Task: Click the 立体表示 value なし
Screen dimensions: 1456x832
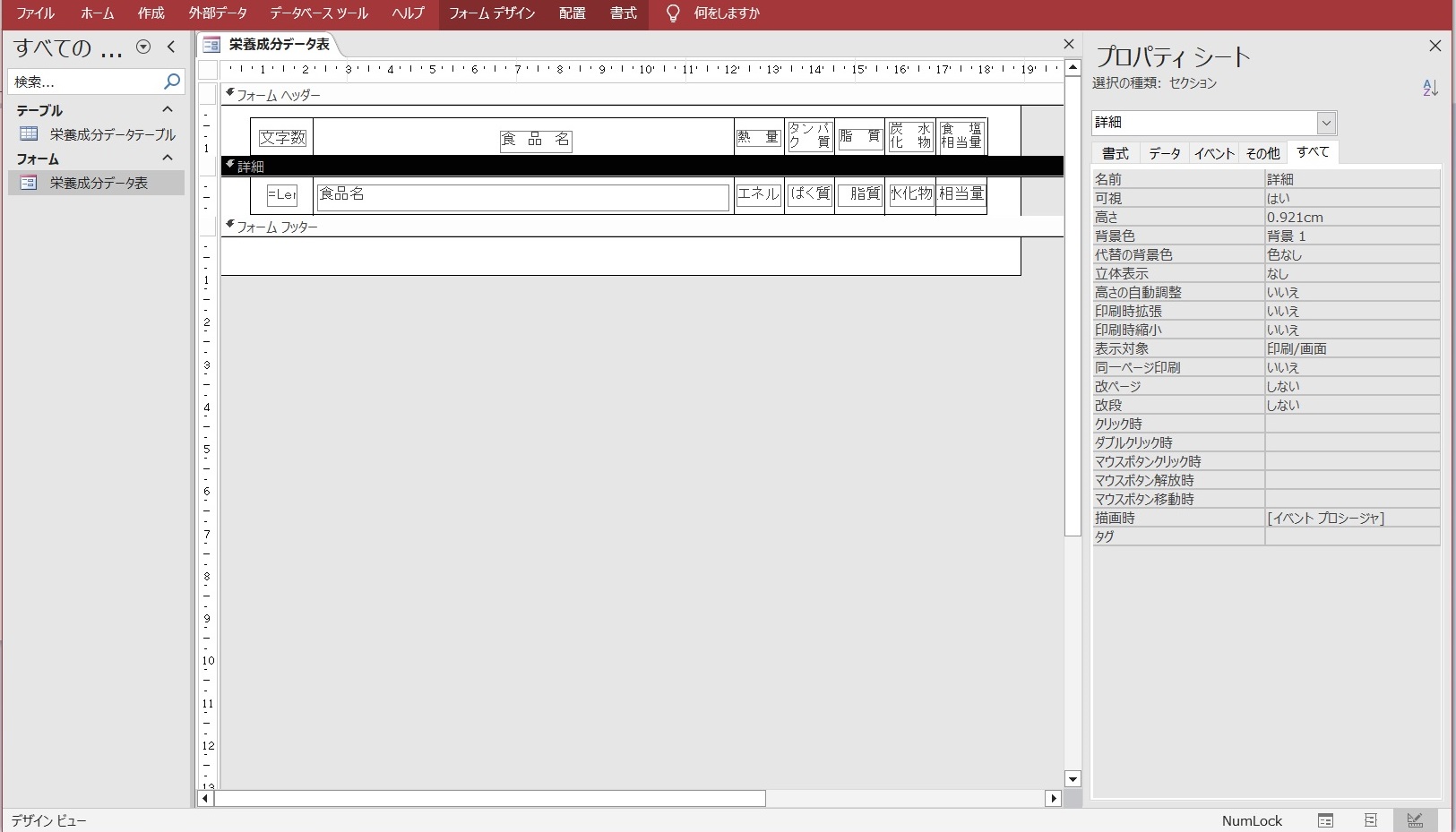Action: point(1352,273)
